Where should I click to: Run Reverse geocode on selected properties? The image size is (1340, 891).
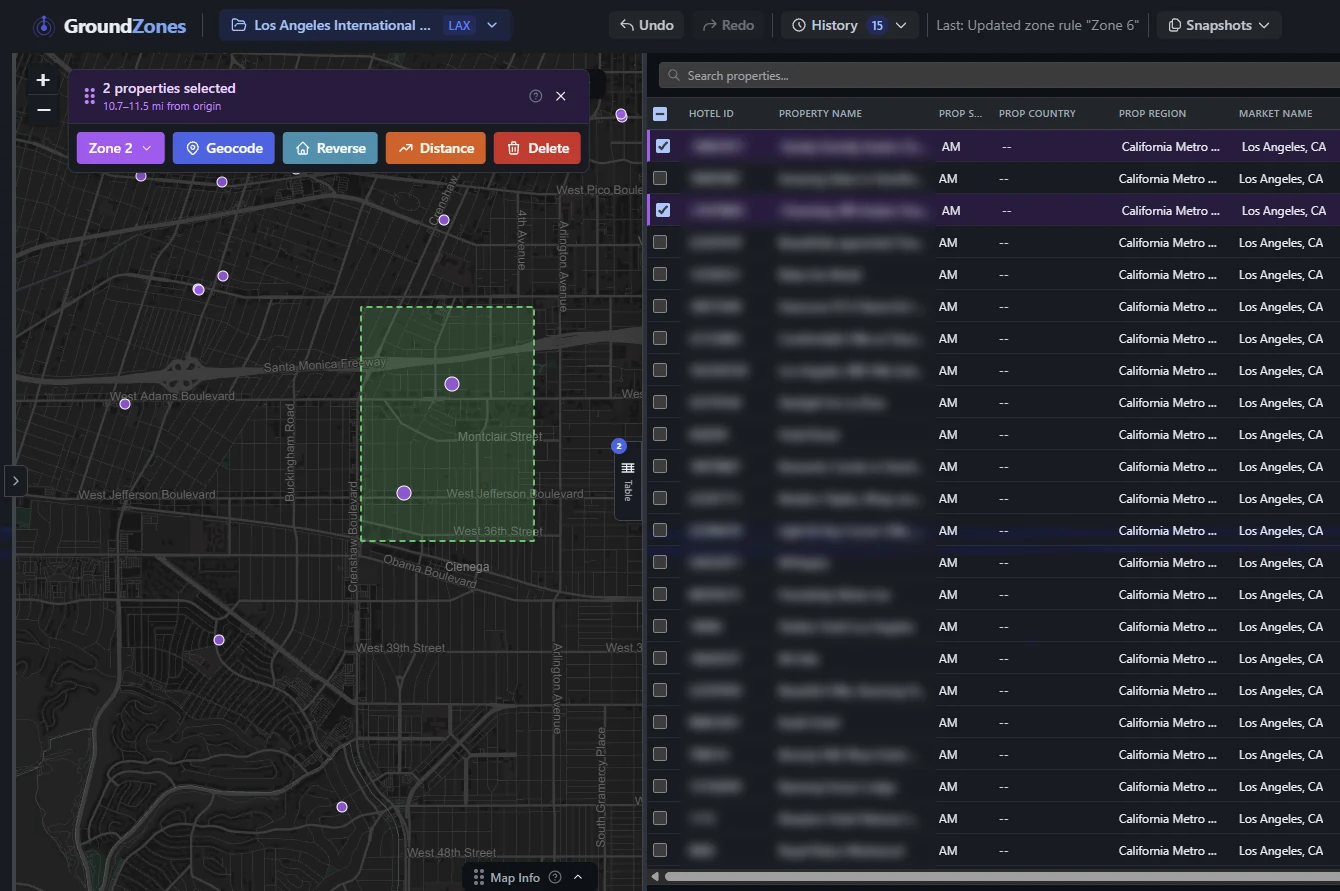pos(330,148)
